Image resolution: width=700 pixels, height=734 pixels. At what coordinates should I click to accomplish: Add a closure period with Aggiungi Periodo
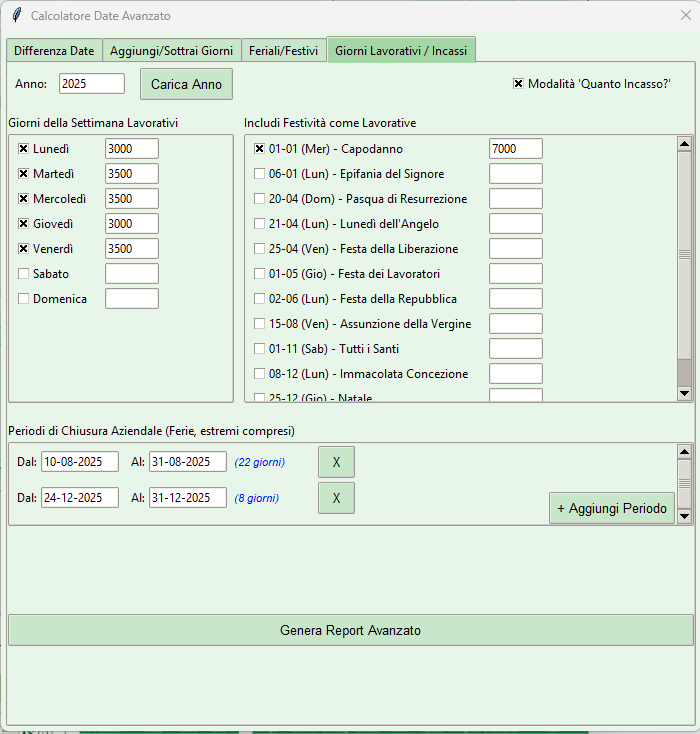[x=612, y=508]
